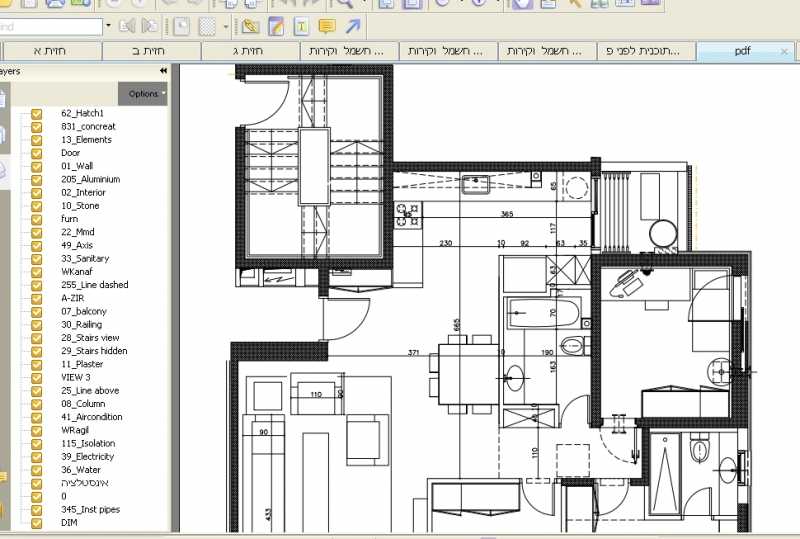This screenshot has height=539, width=800.
Task: Add a yellow sticky note comment
Action: (x=327, y=27)
